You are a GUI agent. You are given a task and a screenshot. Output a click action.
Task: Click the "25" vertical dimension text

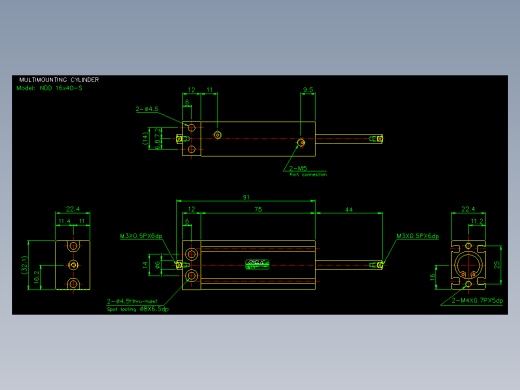pos(497,265)
